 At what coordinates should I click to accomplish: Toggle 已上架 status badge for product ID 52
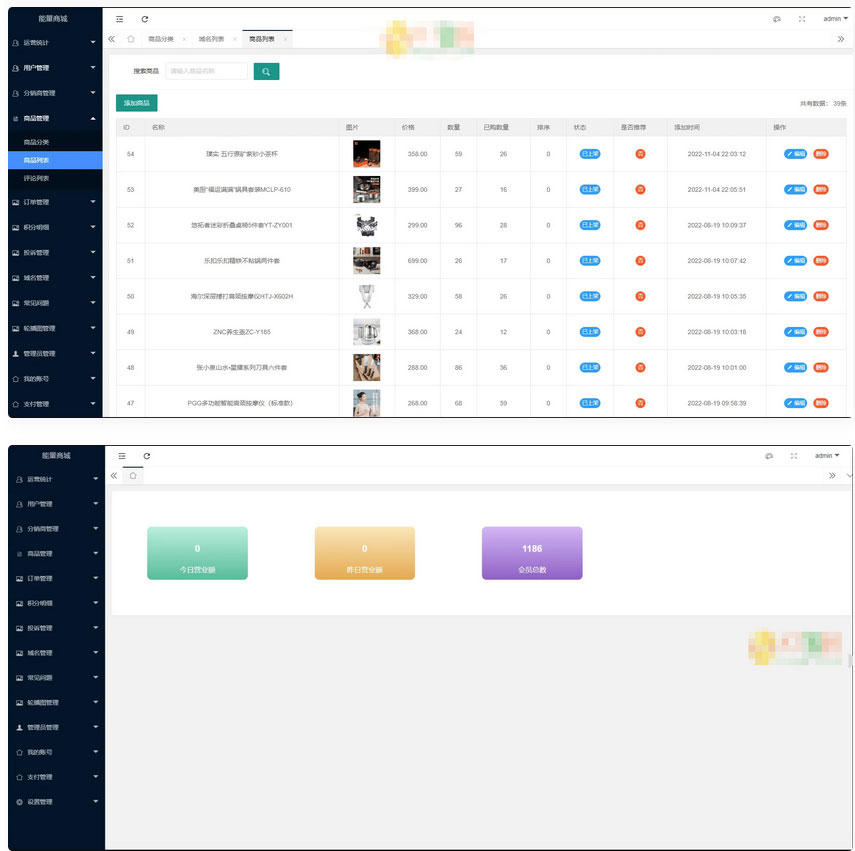pyautogui.click(x=590, y=225)
